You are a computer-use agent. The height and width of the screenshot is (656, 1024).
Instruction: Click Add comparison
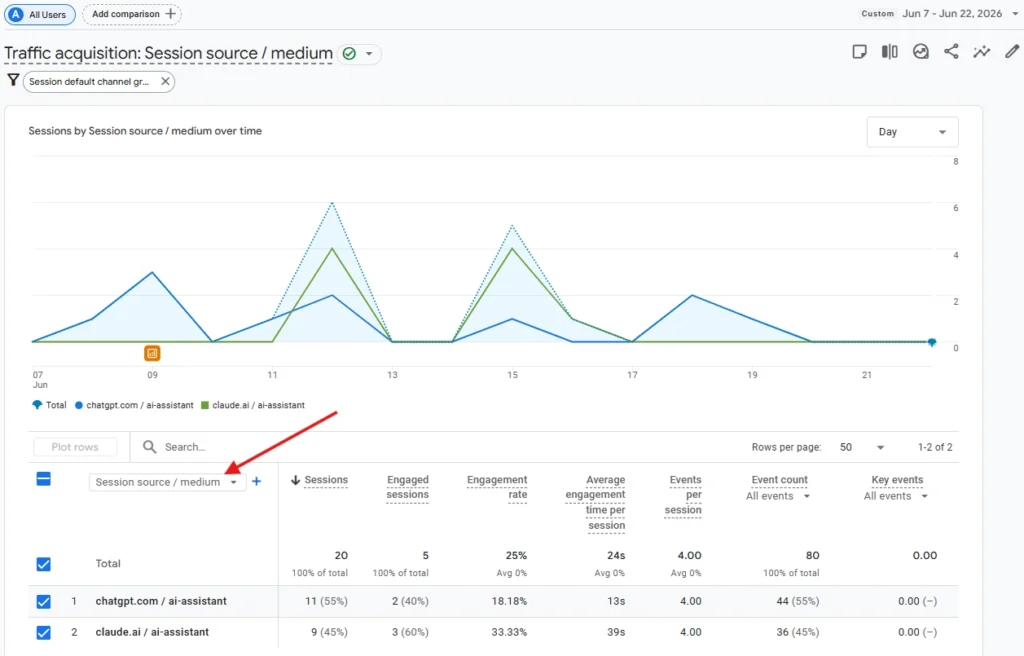132,14
